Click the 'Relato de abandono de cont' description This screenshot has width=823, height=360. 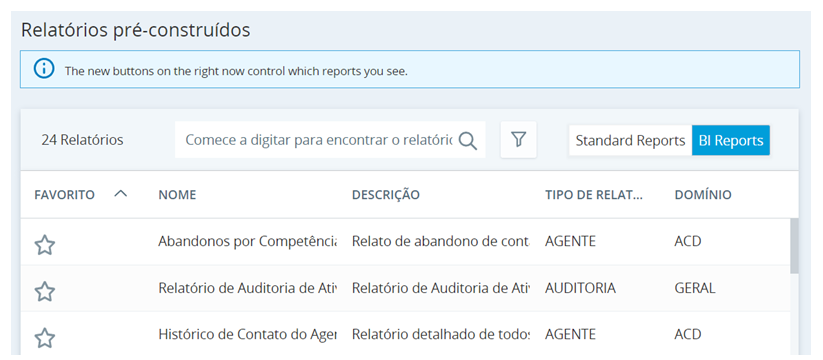tap(441, 241)
